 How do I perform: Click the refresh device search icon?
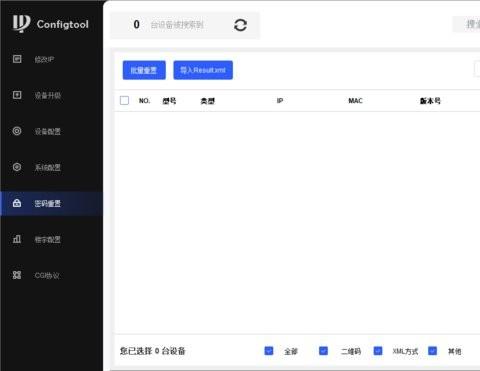(240, 25)
